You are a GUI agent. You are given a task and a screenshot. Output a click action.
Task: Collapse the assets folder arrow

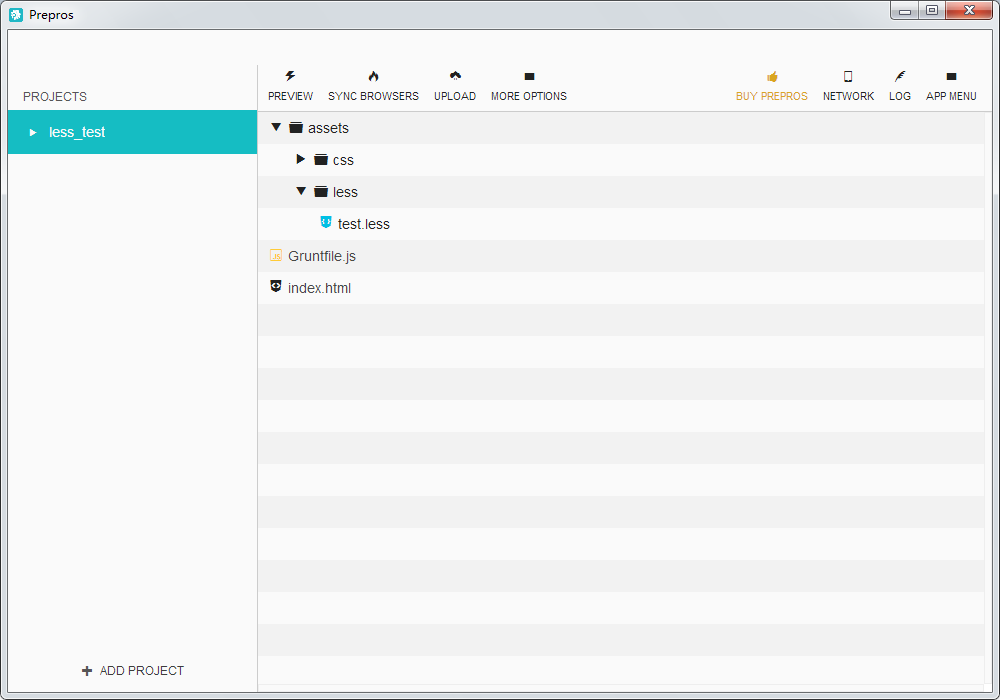tap(276, 128)
